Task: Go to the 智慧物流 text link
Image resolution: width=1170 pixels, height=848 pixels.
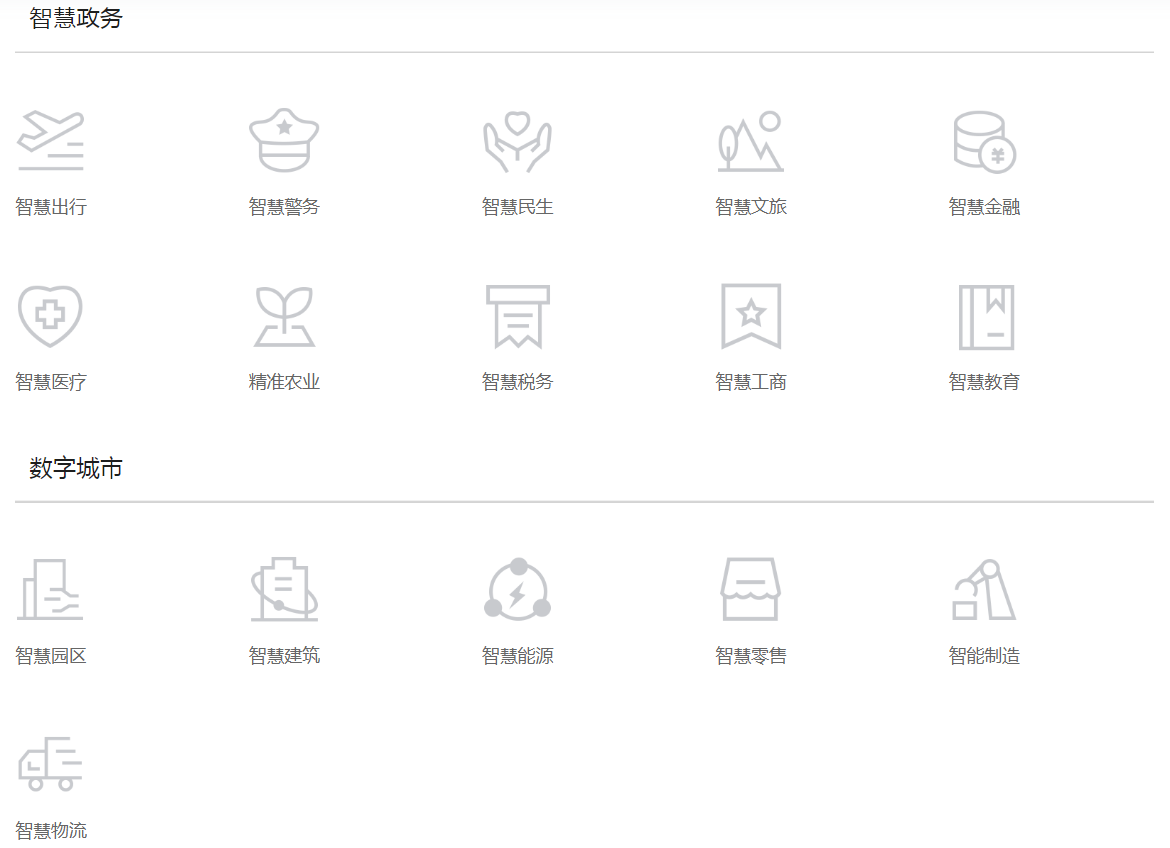Action: 51,830
